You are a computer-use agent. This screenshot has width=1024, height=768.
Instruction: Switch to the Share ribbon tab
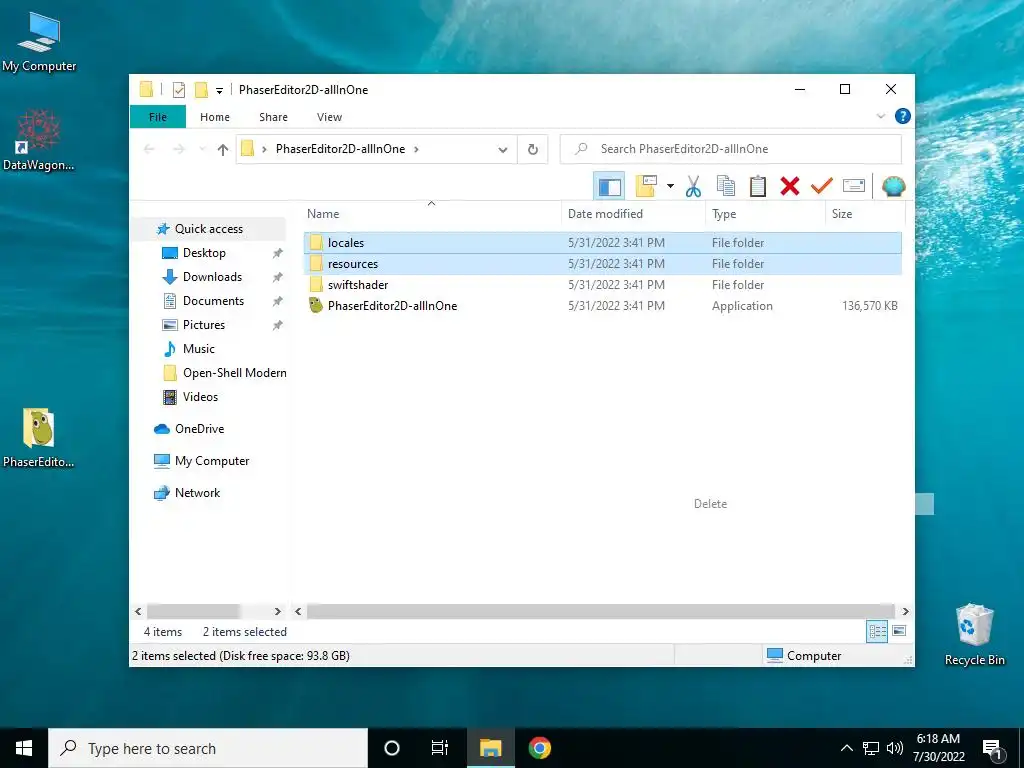tap(273, 117)
